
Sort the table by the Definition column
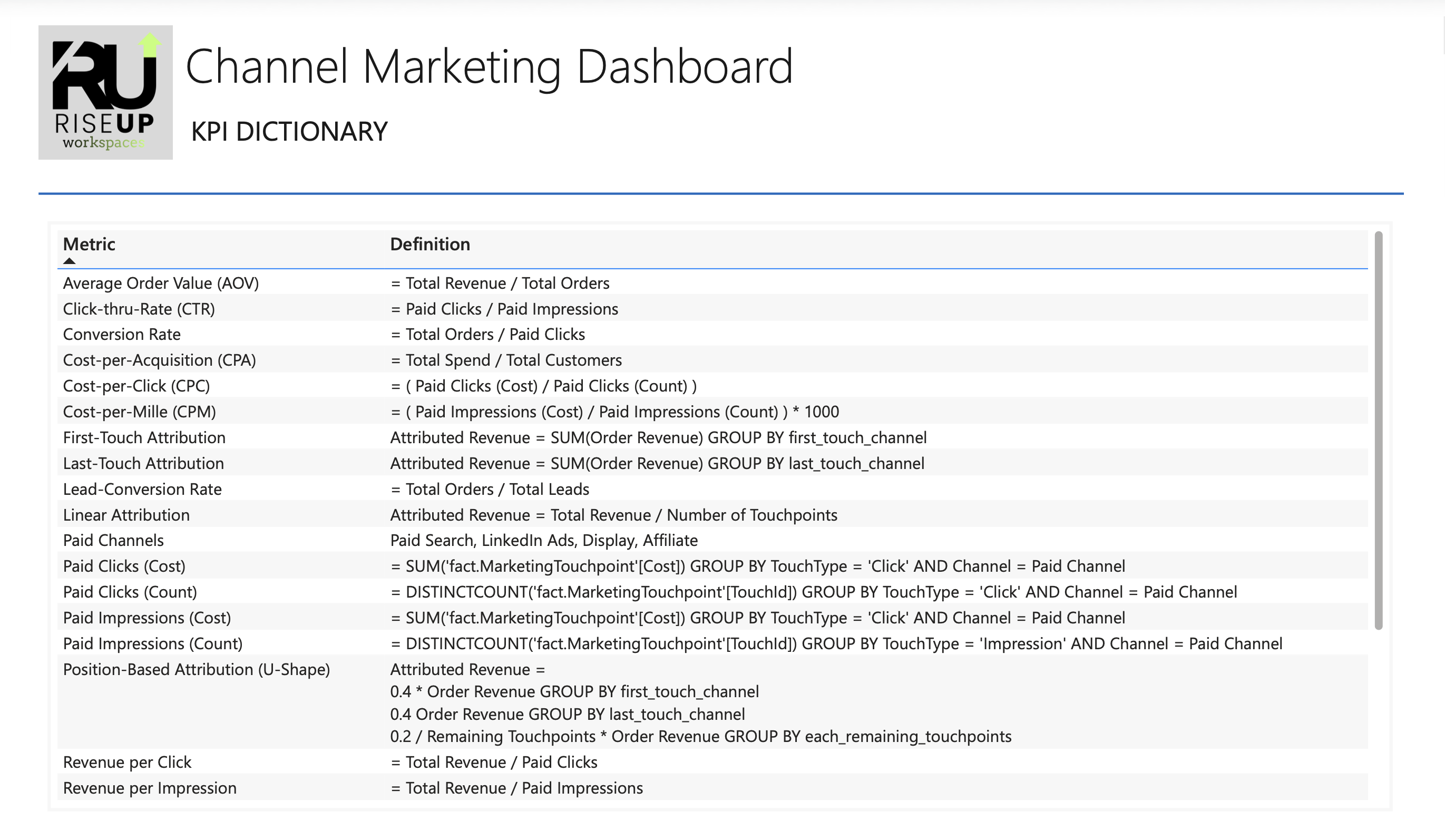pos(429,243)
